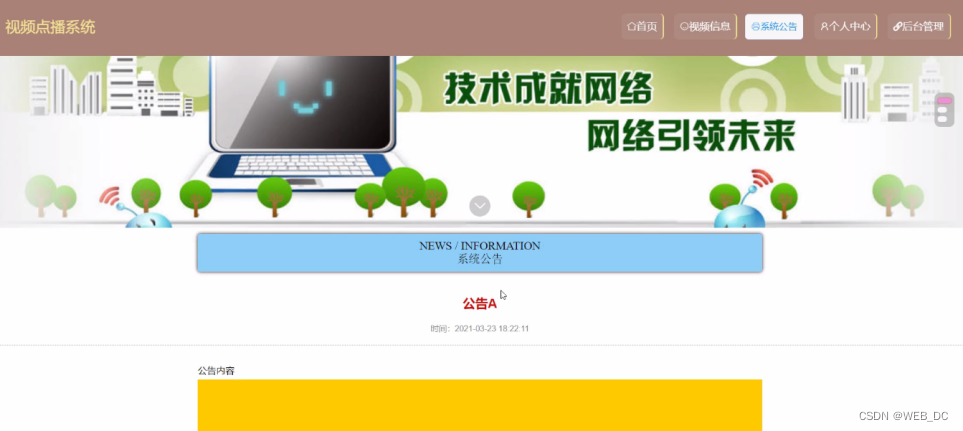This screenshot has height=431, width=963.
Task: Switch to the third banner slide indicator
Action: [943, 118]
